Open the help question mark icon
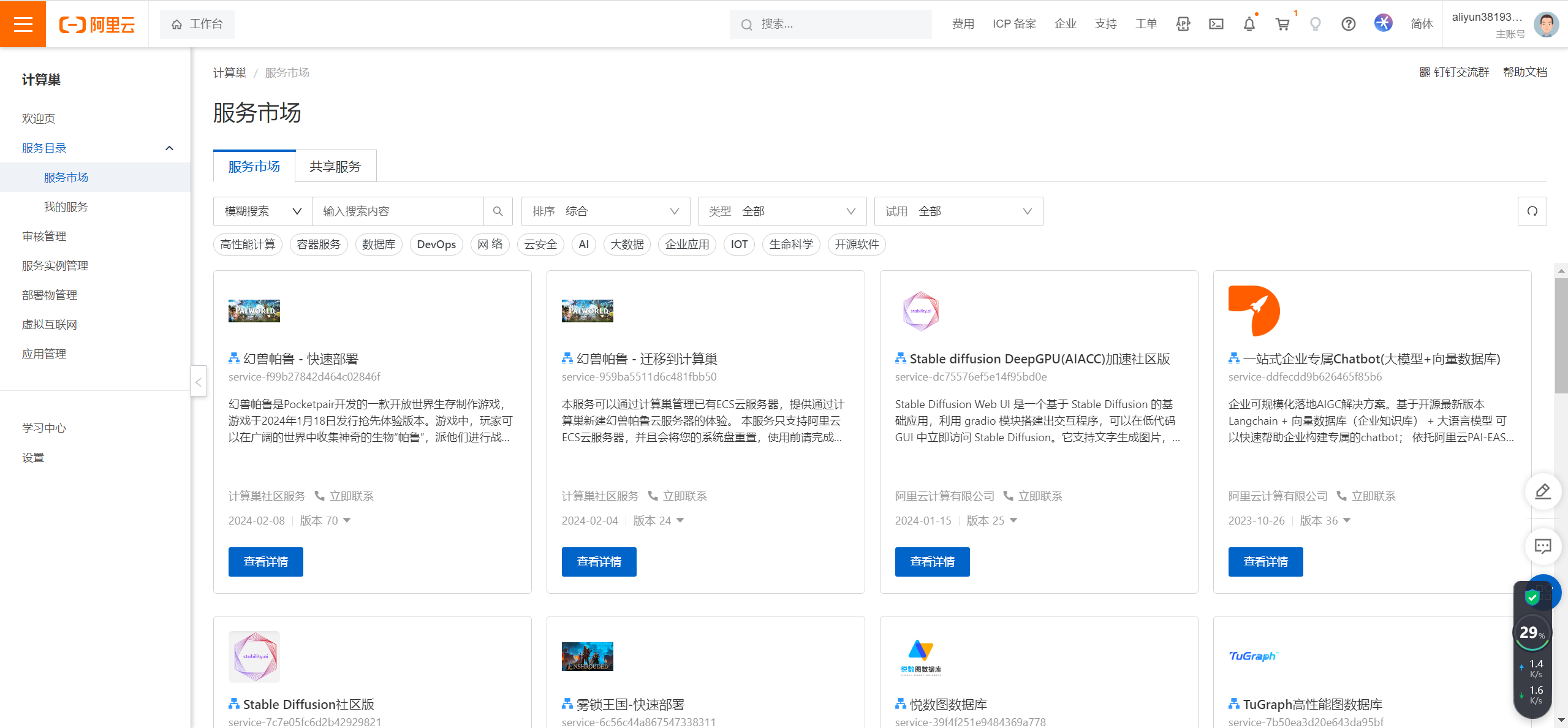Image resolution: width=1568 pixels, height=728 pixels. pos(1349,24)
